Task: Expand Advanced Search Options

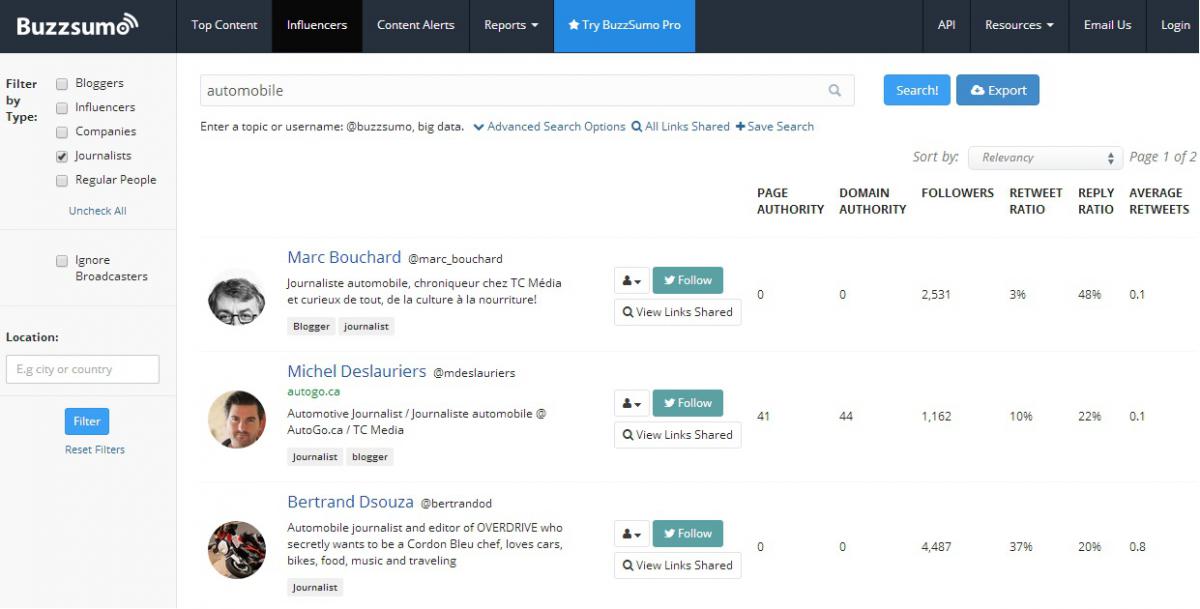Action: (x=549, y=127)
